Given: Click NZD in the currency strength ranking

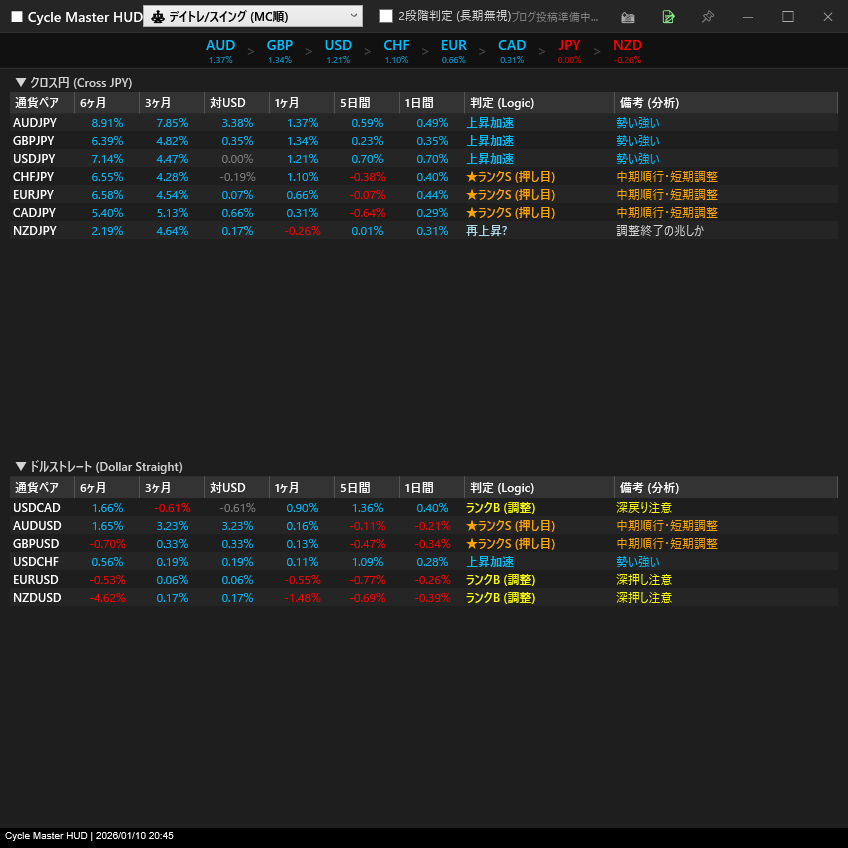Looking at the screenshot, I should pos(627,46).
